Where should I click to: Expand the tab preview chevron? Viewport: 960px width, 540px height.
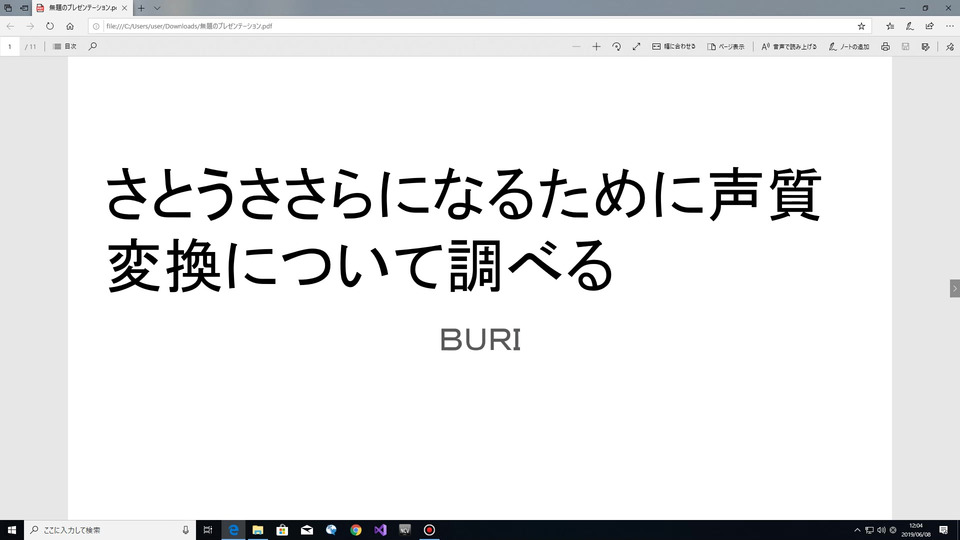point(157,8)
